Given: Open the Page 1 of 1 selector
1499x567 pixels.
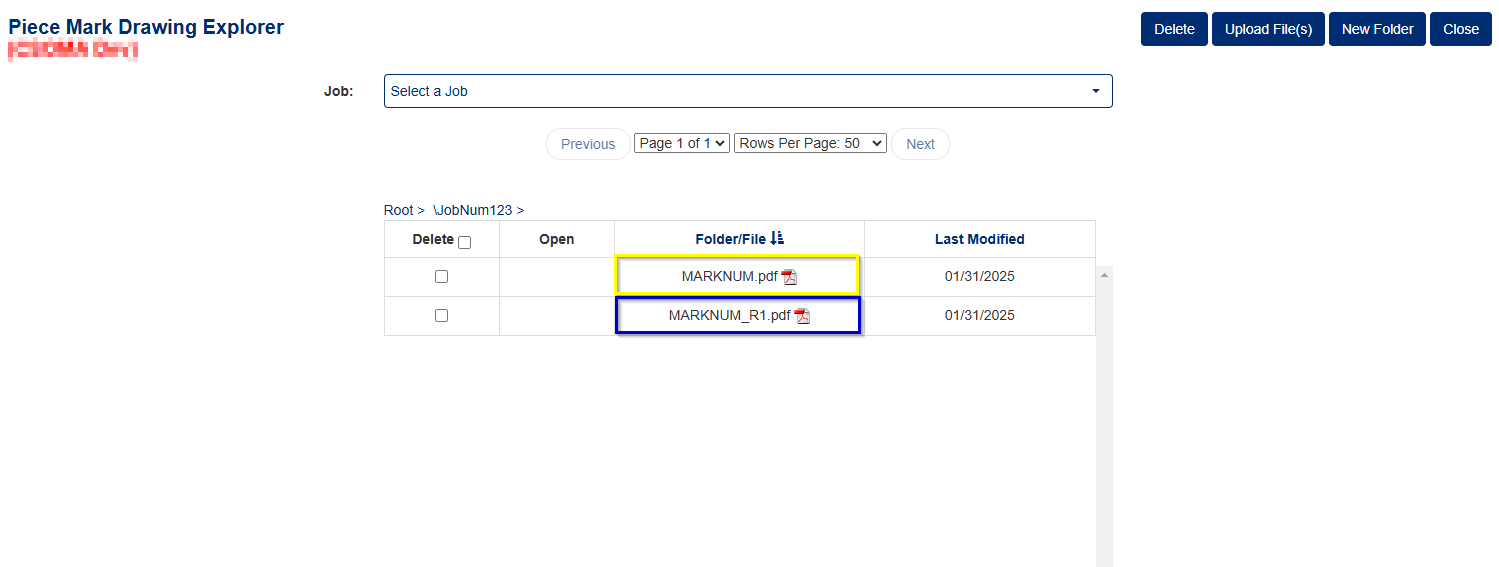Looking at the screenshot, I should click(682, 143).
